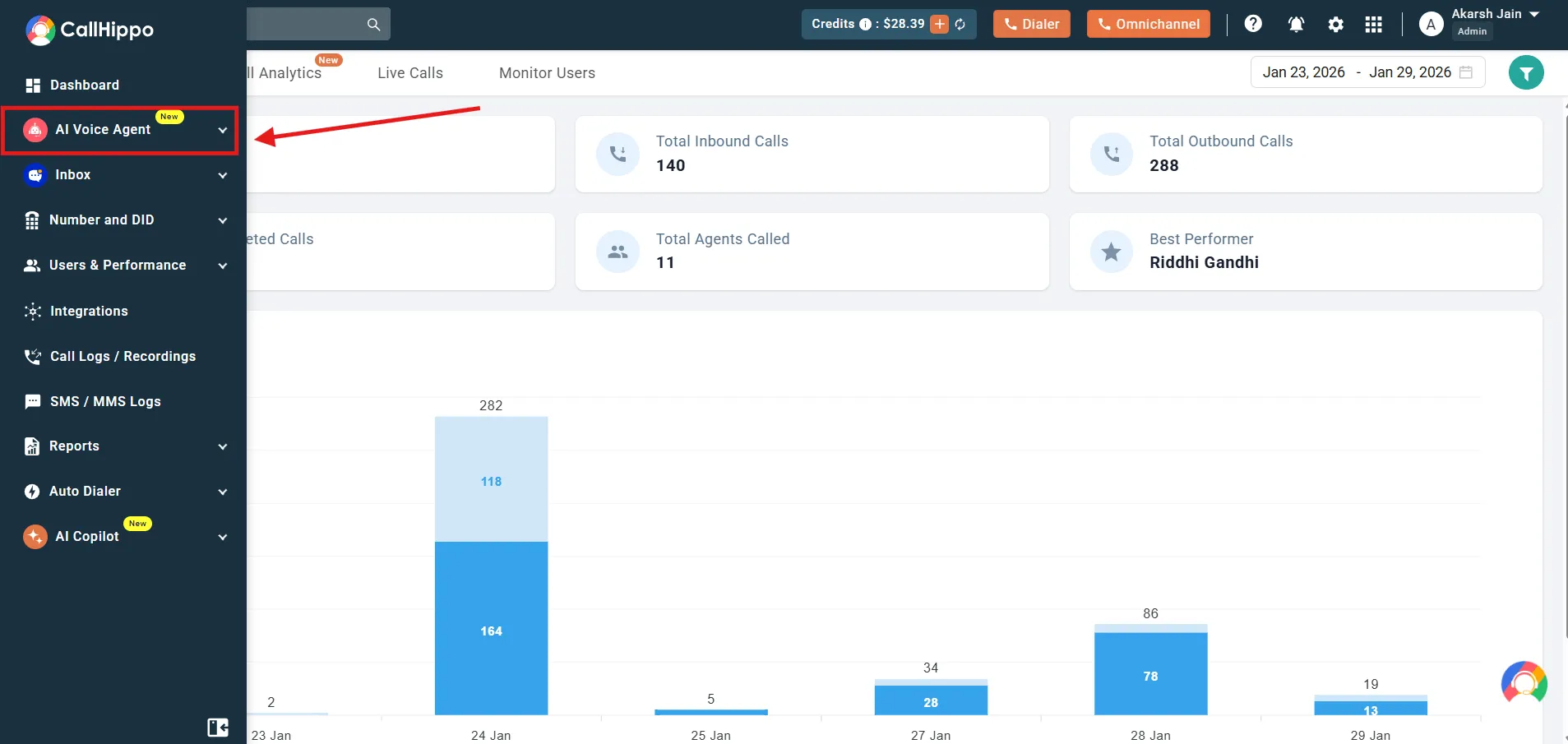Switch to the Live Calls tab

(x=409, y=73)
